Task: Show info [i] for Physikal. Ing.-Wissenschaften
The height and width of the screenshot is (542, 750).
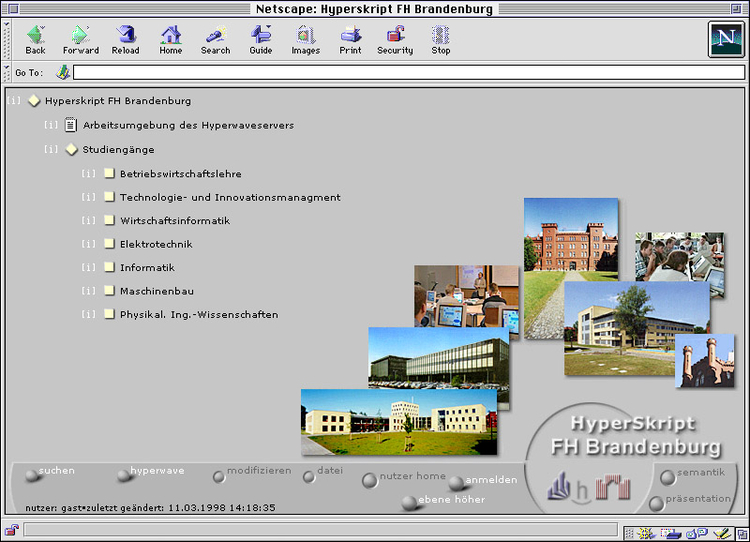Action: click(x=88, y=314)
